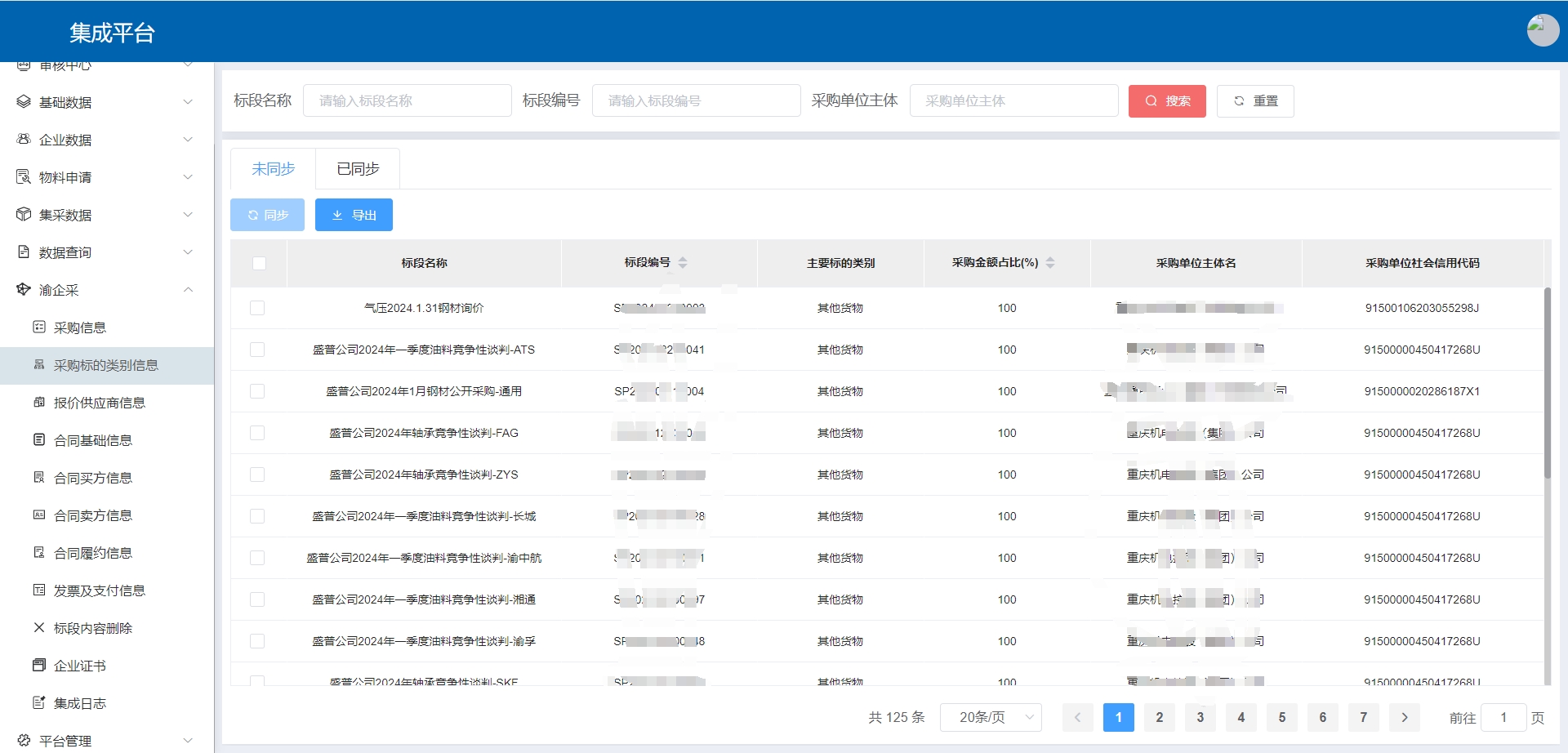This screenshot has width=1568, height=753.
Task: Open the 20条/页 page size dropdown
Action: tap(990, 717)
